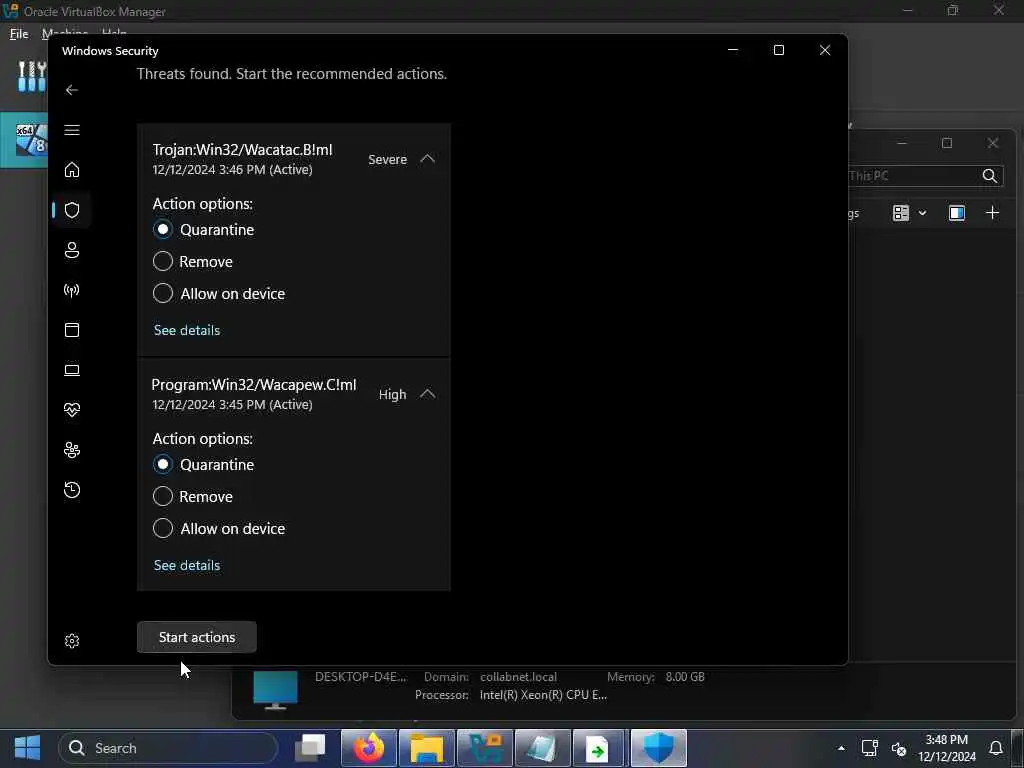Switch to VirtualBox from the taskbar
The width and height of the screenshot is (1024, 768).
pyautogui.click(x=485, y=748)
